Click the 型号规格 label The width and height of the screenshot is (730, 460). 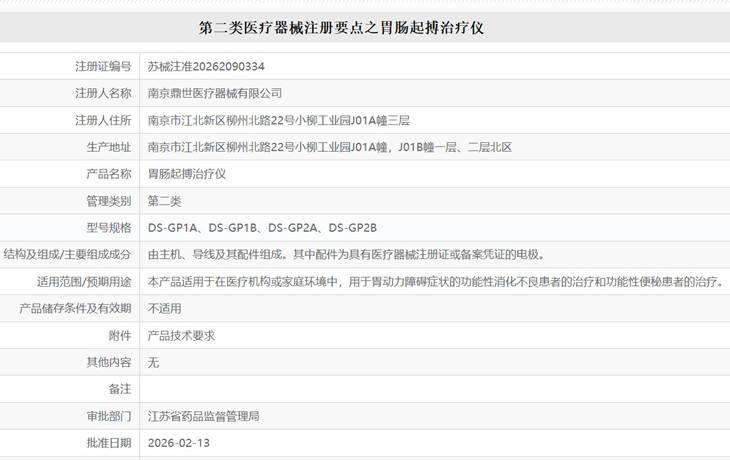tap(109, 228)
